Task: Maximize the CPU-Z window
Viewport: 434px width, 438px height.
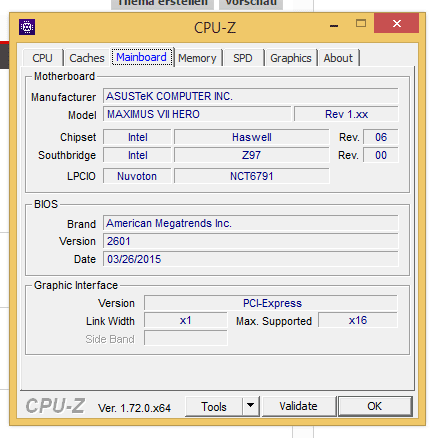Action: (361, 23)
